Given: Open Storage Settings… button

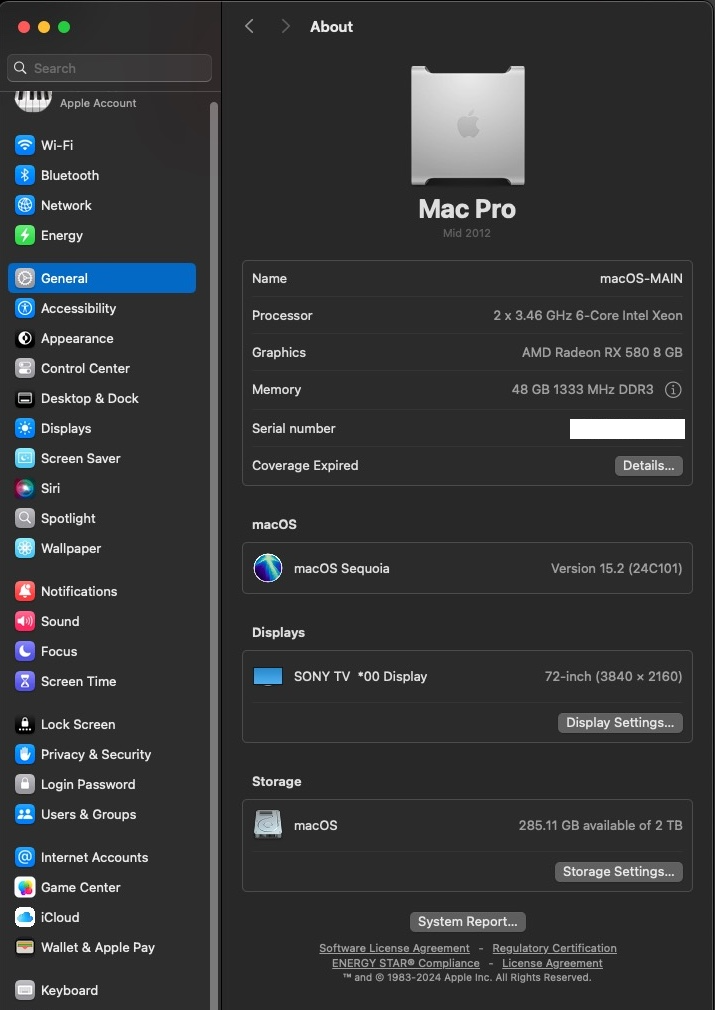Looking at the screenshot, I should pos(619,872).
